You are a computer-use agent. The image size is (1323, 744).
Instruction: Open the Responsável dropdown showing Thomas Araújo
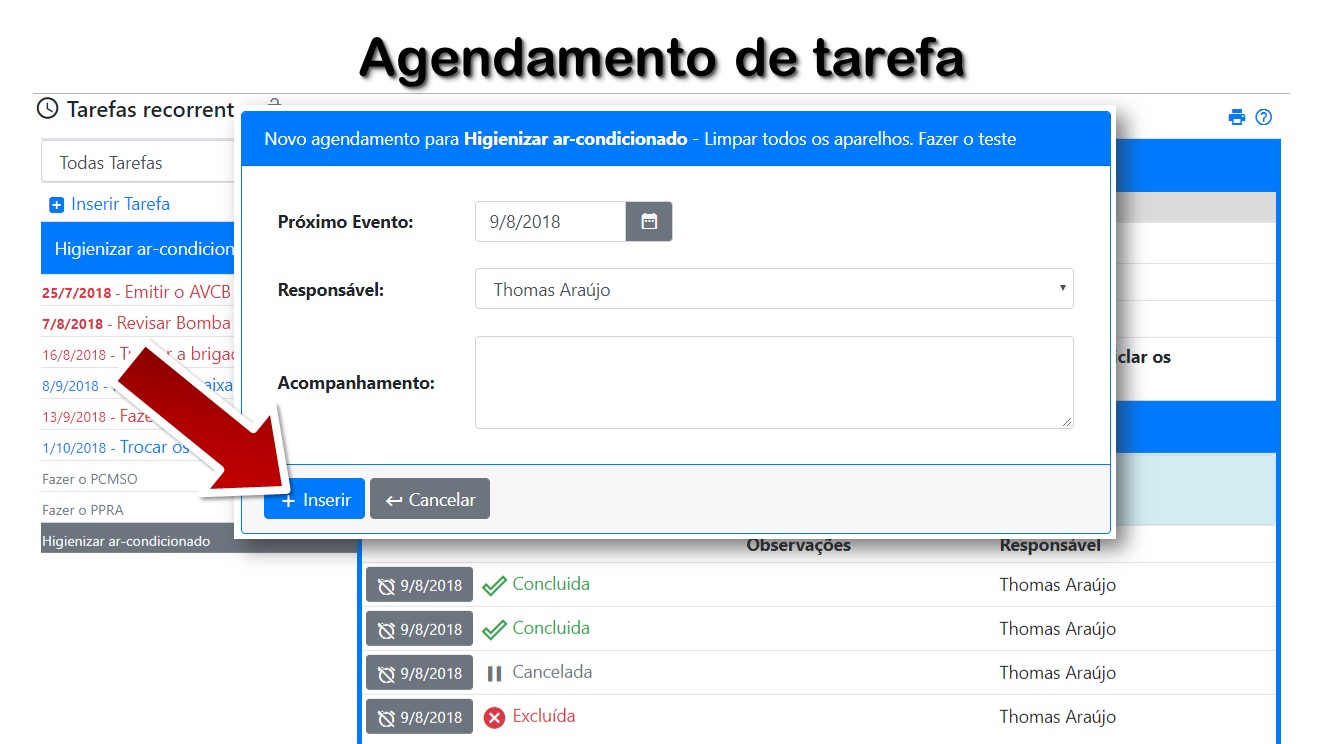click(774, 289)
